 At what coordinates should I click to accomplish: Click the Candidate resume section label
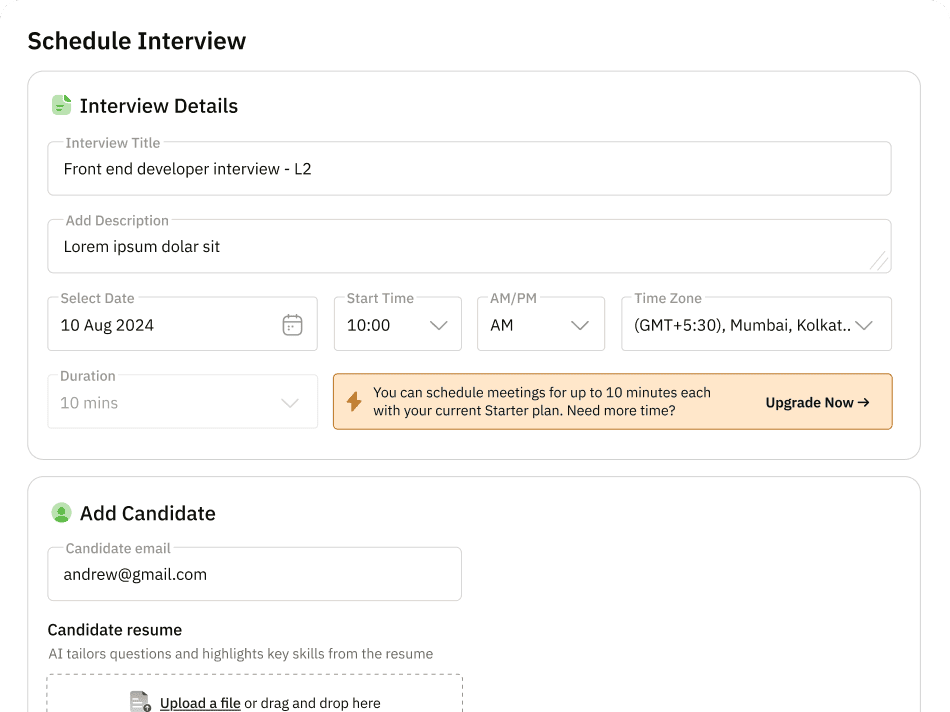pyautogui.click(x=115, y=630)
